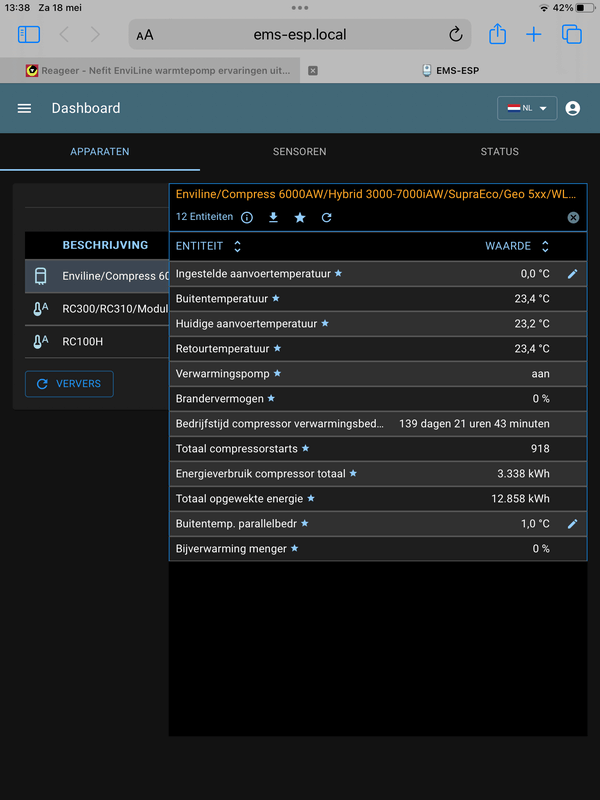Toggle favorite star on Energieverbruik compressor totaal
Image resolution: width=600 pixels, height=800 pixels.
click(353, 473)
